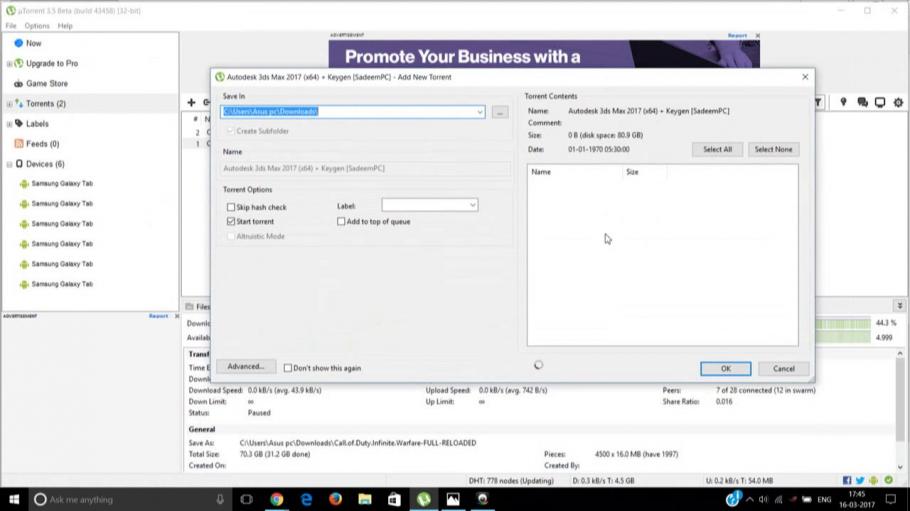The height and width of the screenshot is (511, 910).
Task: Click Report link above the top advertisement
Action: point(737,35)
